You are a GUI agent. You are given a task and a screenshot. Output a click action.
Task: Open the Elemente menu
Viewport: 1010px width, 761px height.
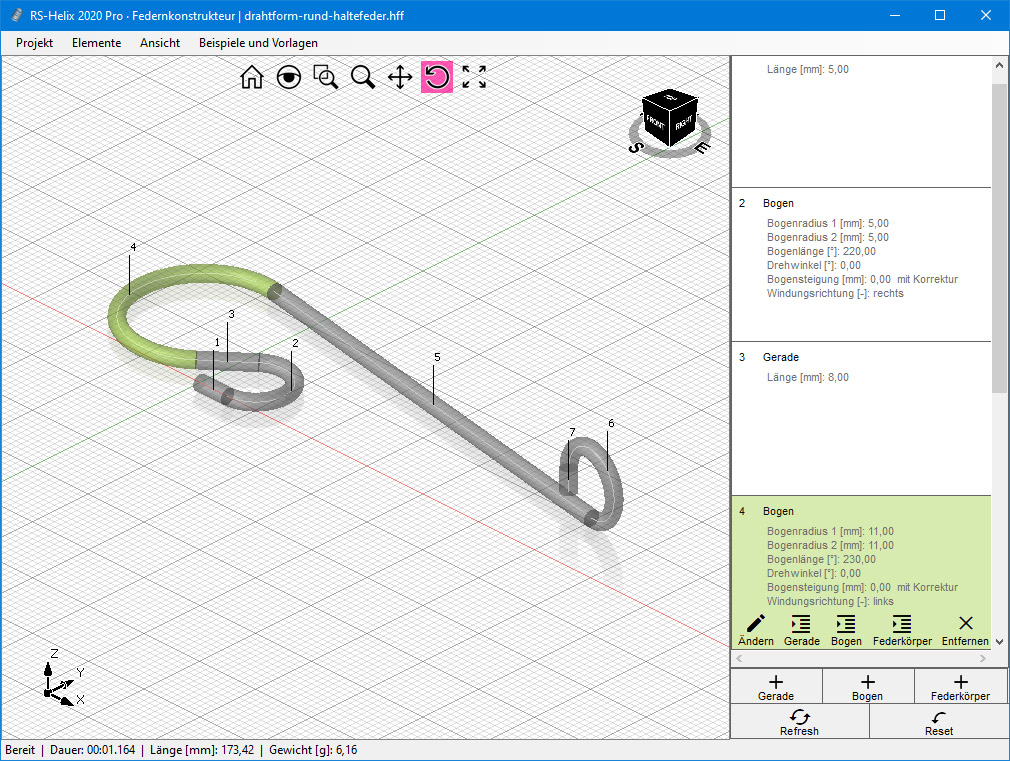[96, 43]
